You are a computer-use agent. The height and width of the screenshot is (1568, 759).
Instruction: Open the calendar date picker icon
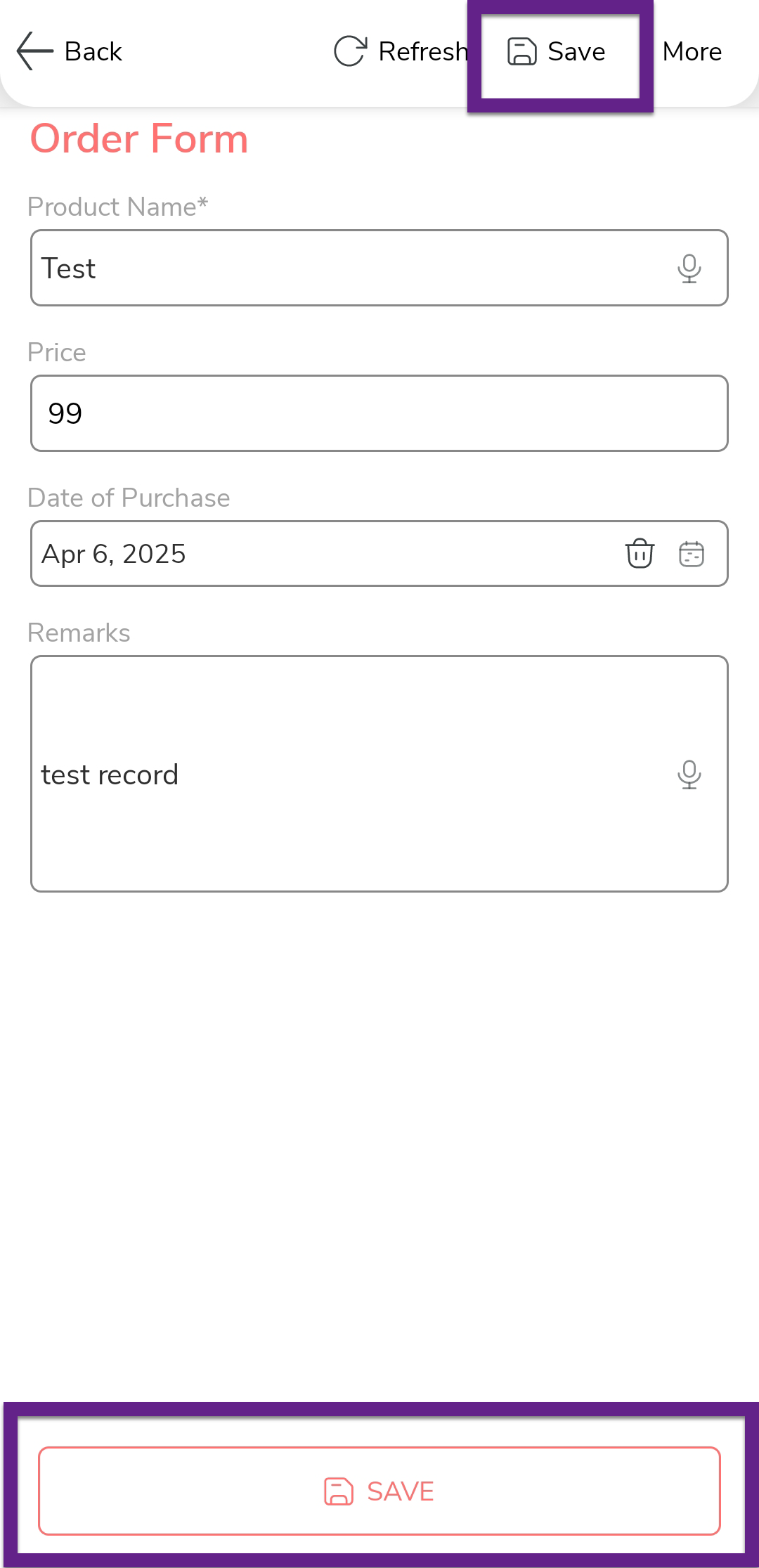point(692,554)
